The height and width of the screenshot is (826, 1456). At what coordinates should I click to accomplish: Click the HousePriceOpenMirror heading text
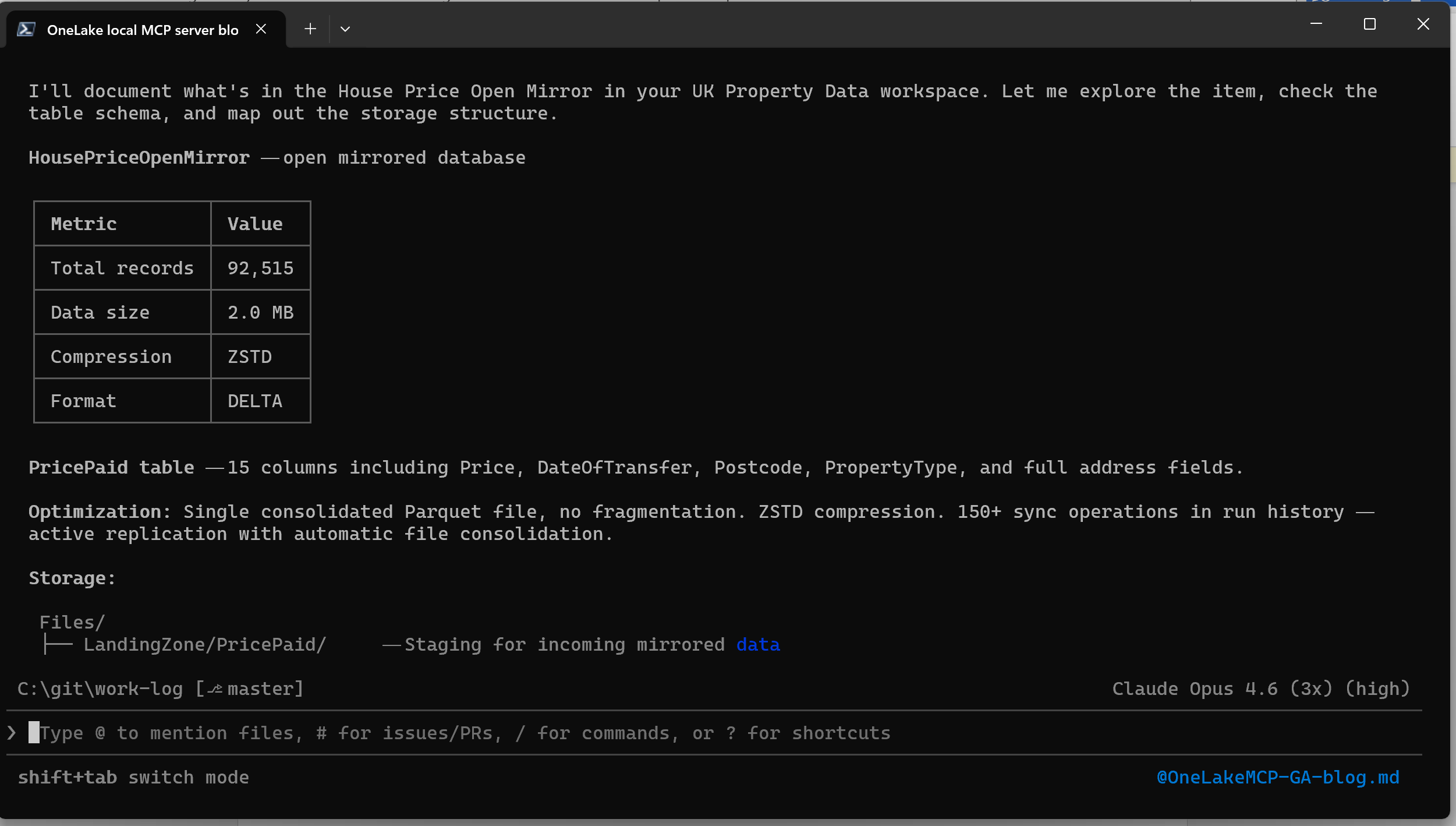click(138, 157)
